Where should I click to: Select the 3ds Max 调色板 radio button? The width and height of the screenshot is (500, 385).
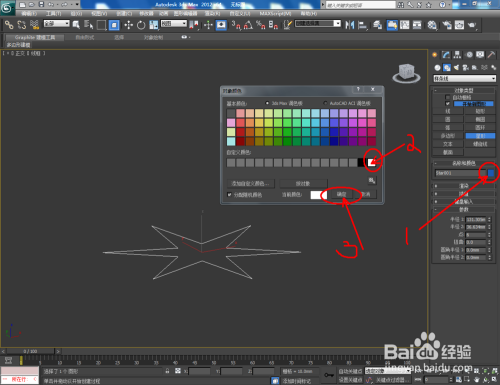click(x=267, y=103)
